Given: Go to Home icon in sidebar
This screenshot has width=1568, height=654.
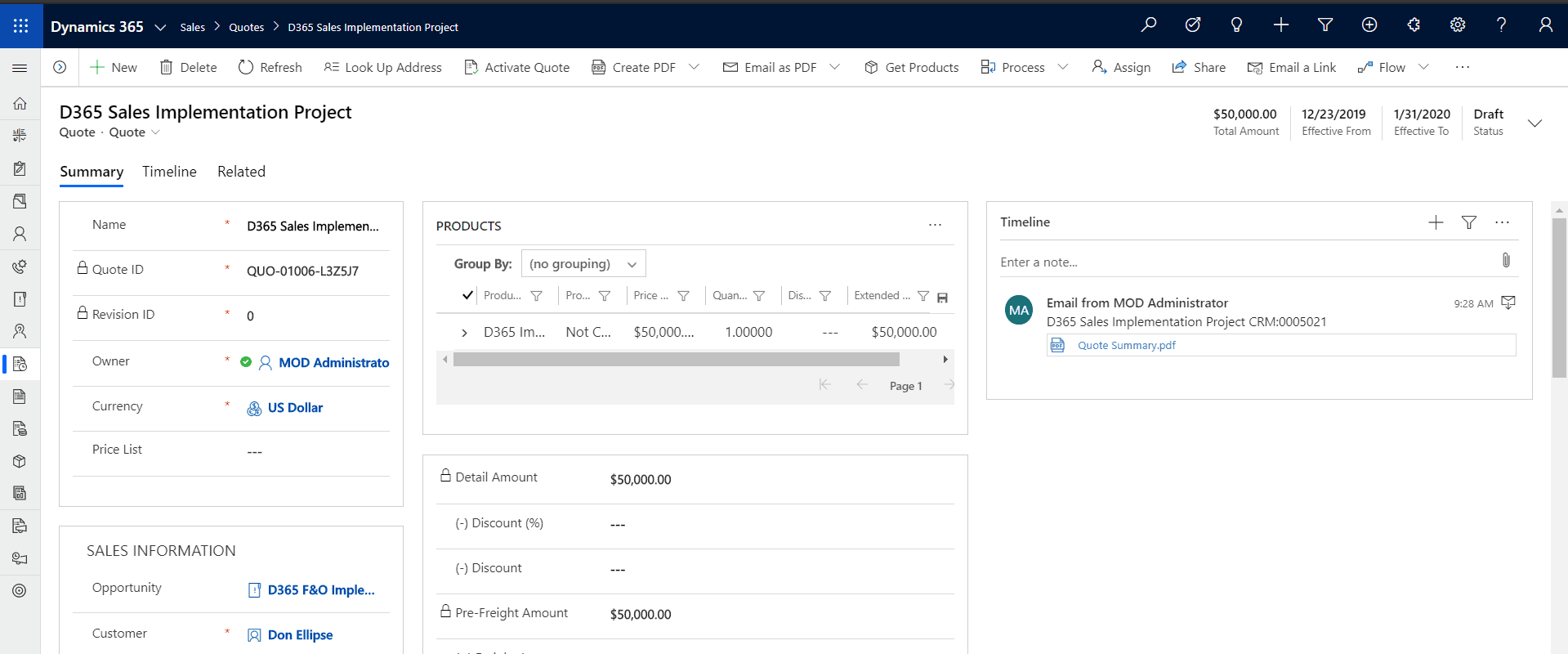Looking at the screenshot, I should pos(20,104).
